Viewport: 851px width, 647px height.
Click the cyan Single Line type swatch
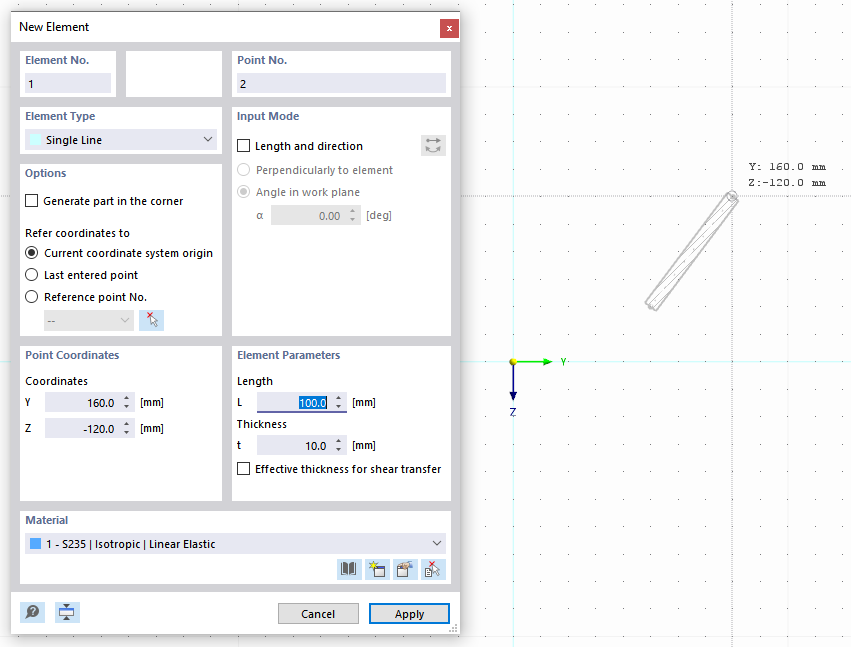[x=35, y=139]
